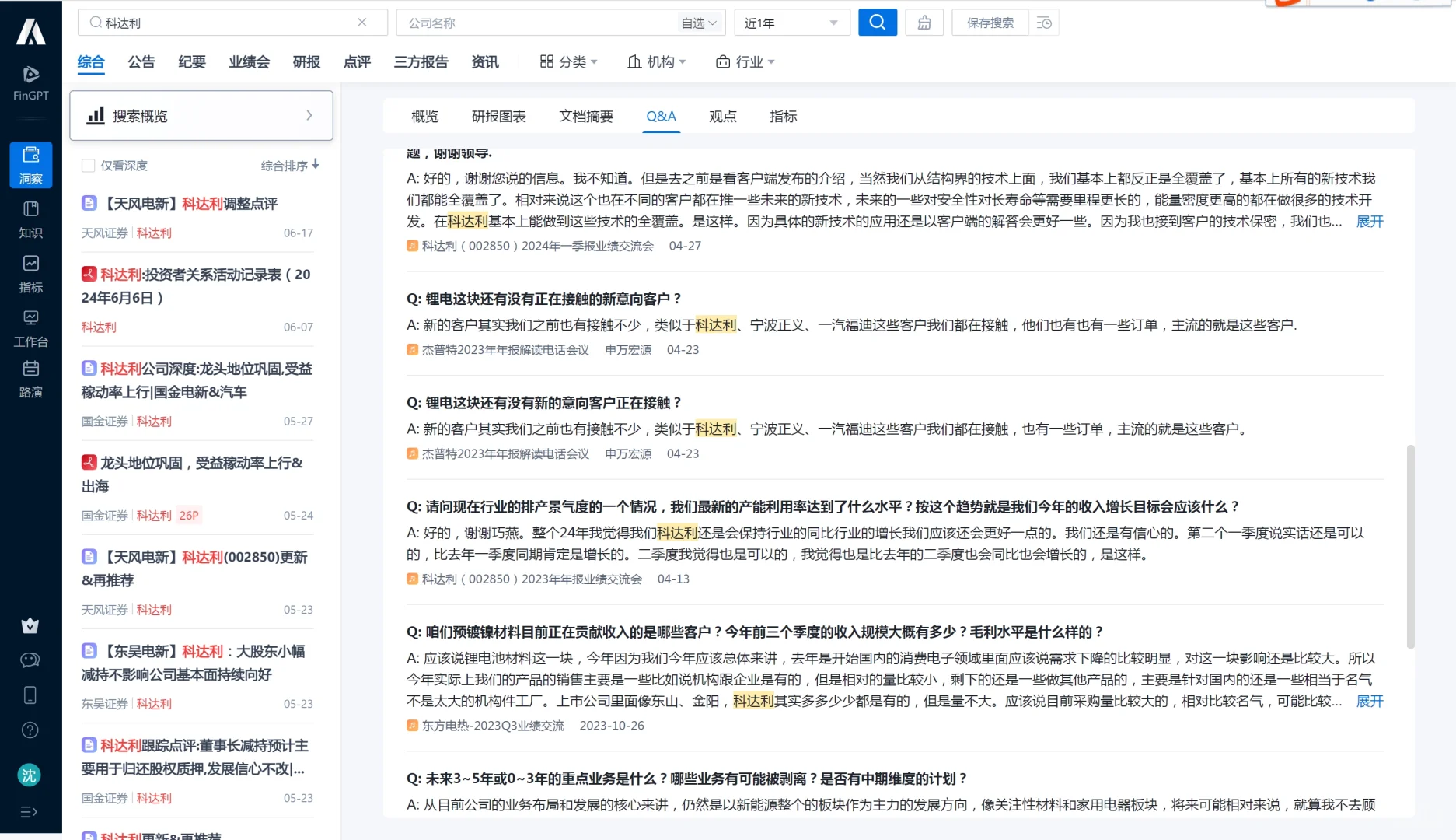Toggle the 仅看深度 checkbox
Screen dimensions: 1456x840
[x=89, y=166]
